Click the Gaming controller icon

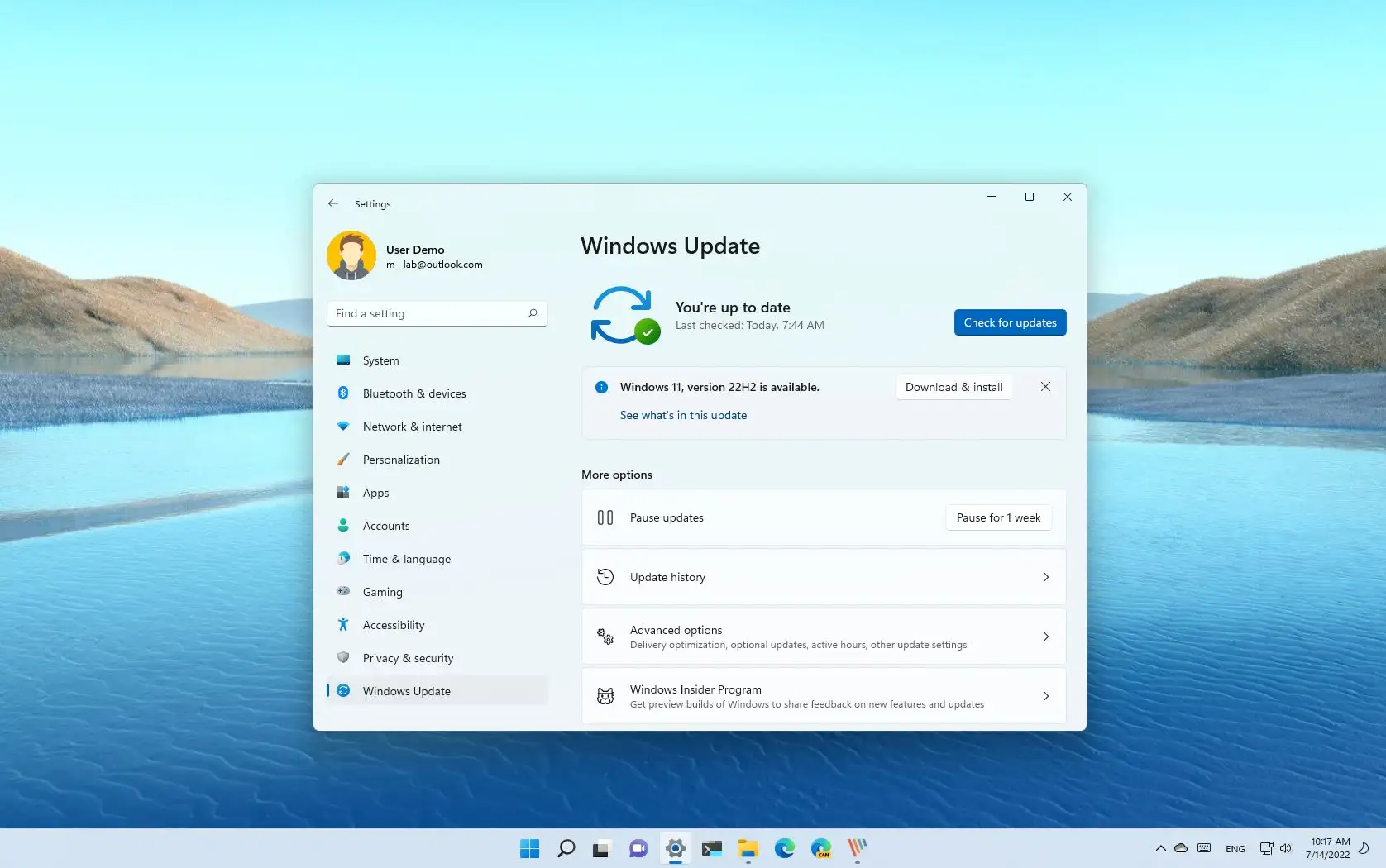pyautogui.click(x=343, y=591)
